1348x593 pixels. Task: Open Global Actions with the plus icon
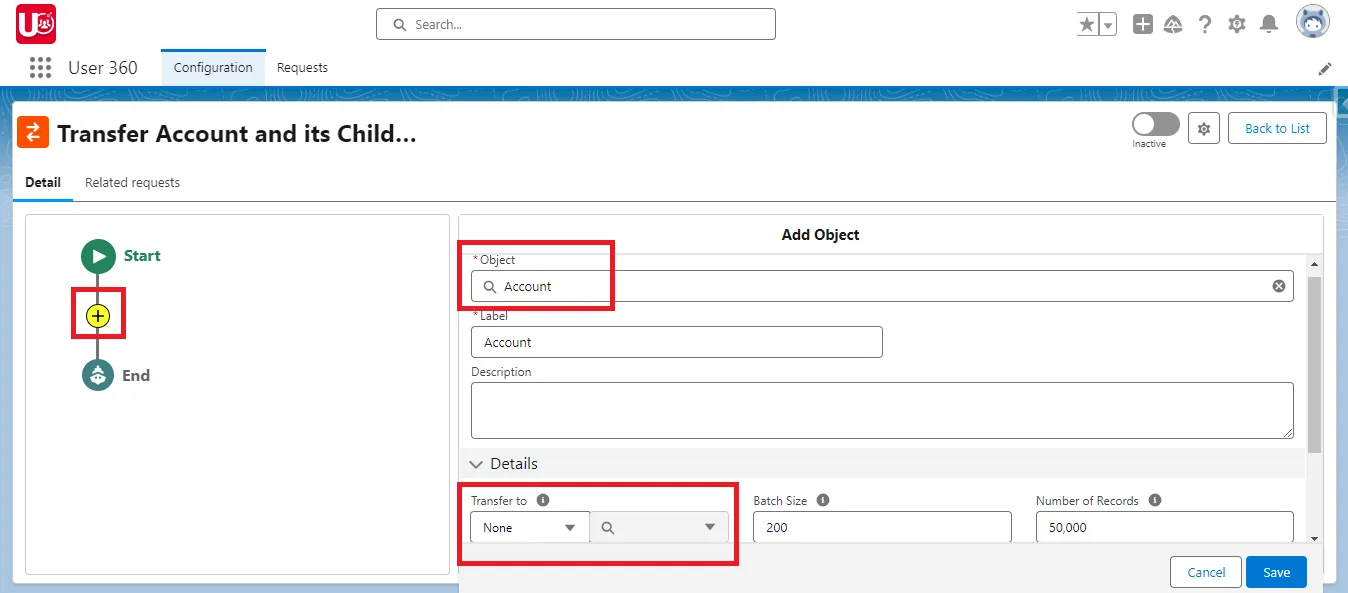click(1142, 23)
